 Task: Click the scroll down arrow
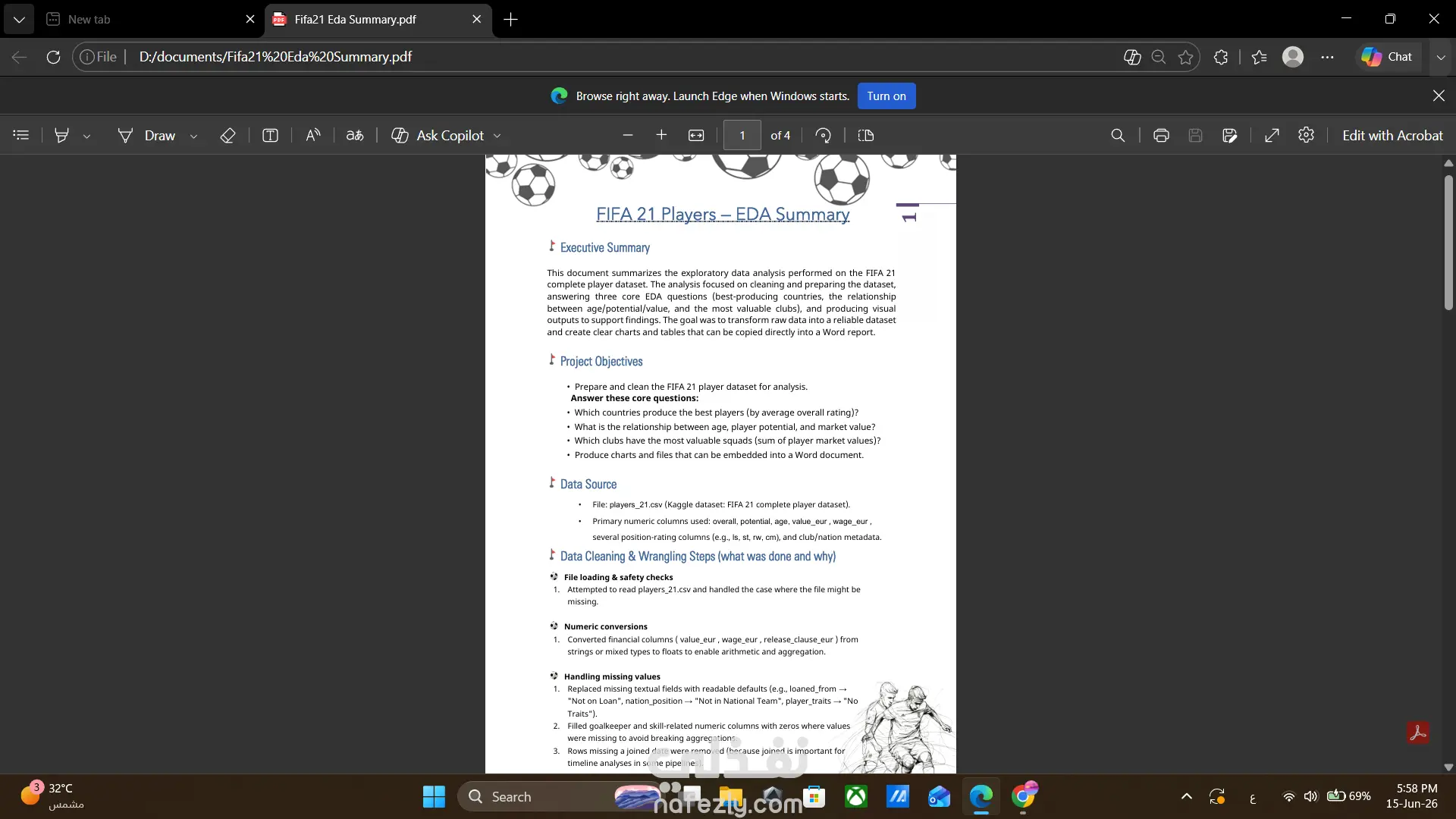click(x=1448, y=767)
